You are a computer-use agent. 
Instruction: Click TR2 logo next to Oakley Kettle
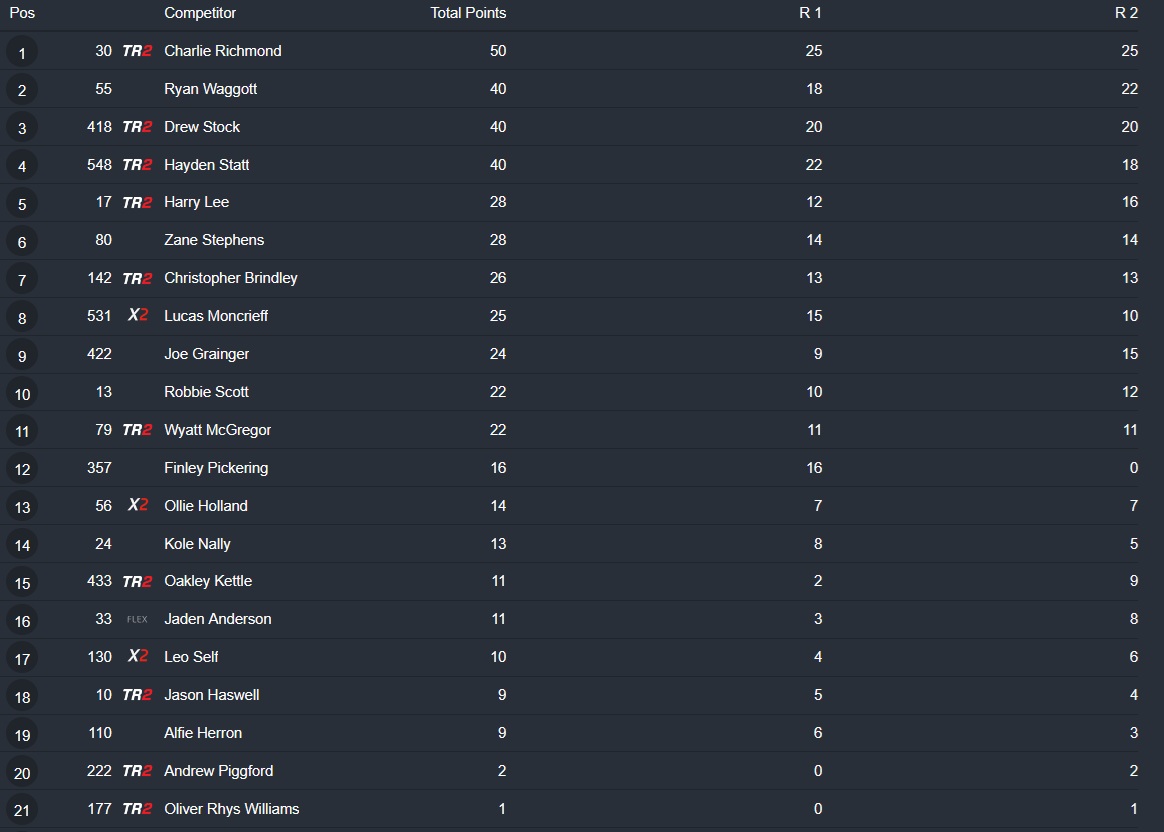click(x=137, y=581)
